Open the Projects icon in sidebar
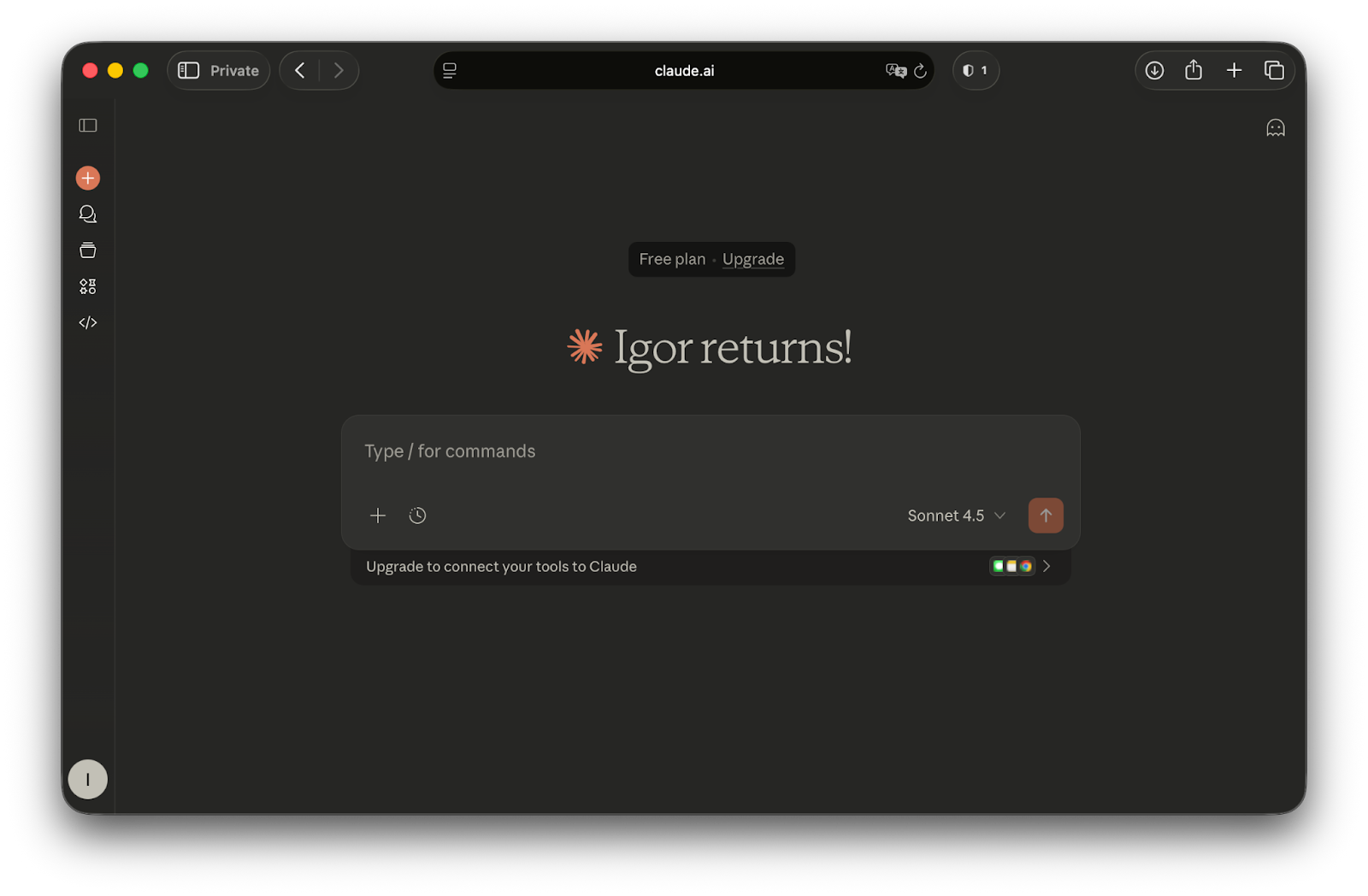The height and width of the screenshot is (896, 1368). click(88, 251)
